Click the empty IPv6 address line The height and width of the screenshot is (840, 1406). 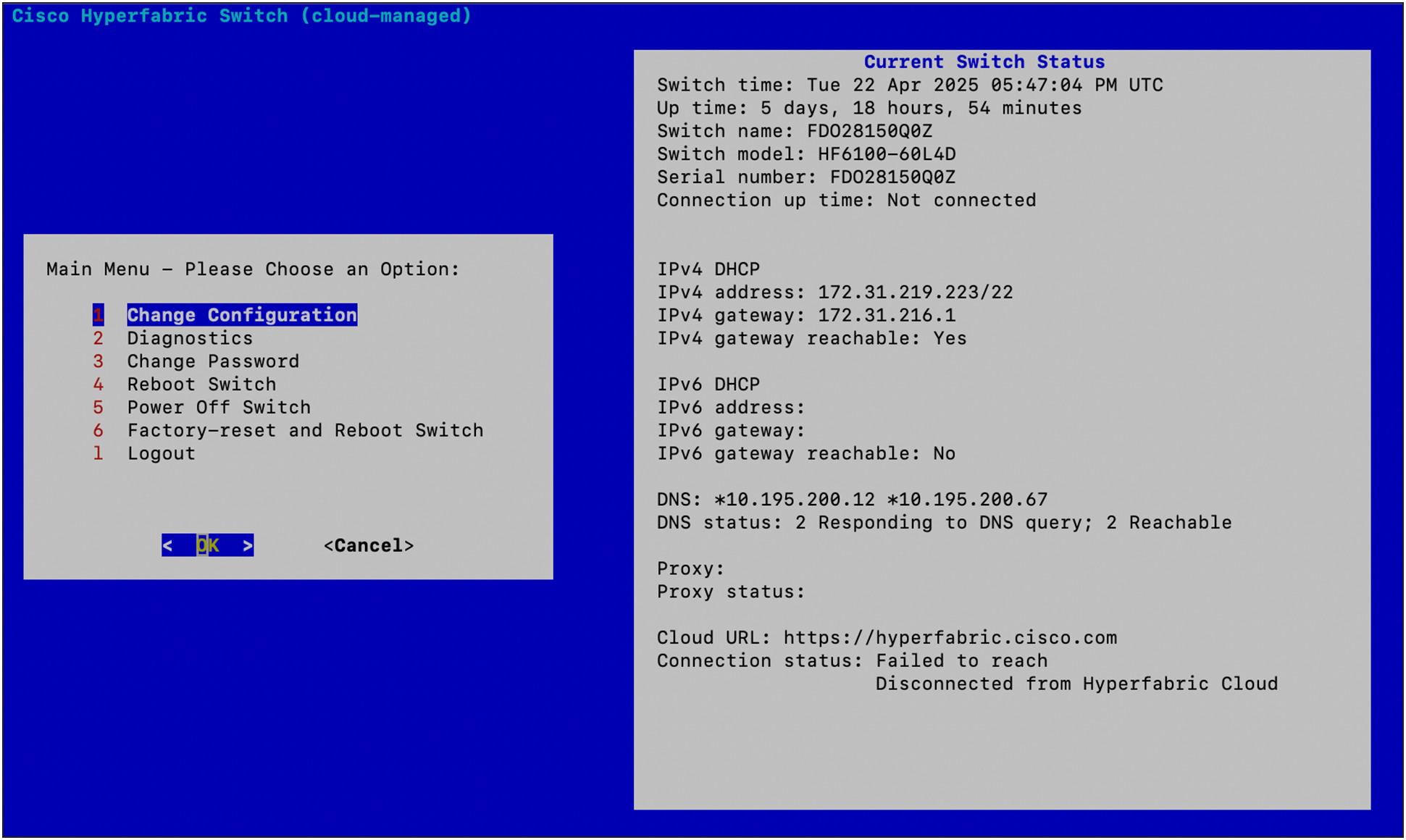[x=731, y=408]
